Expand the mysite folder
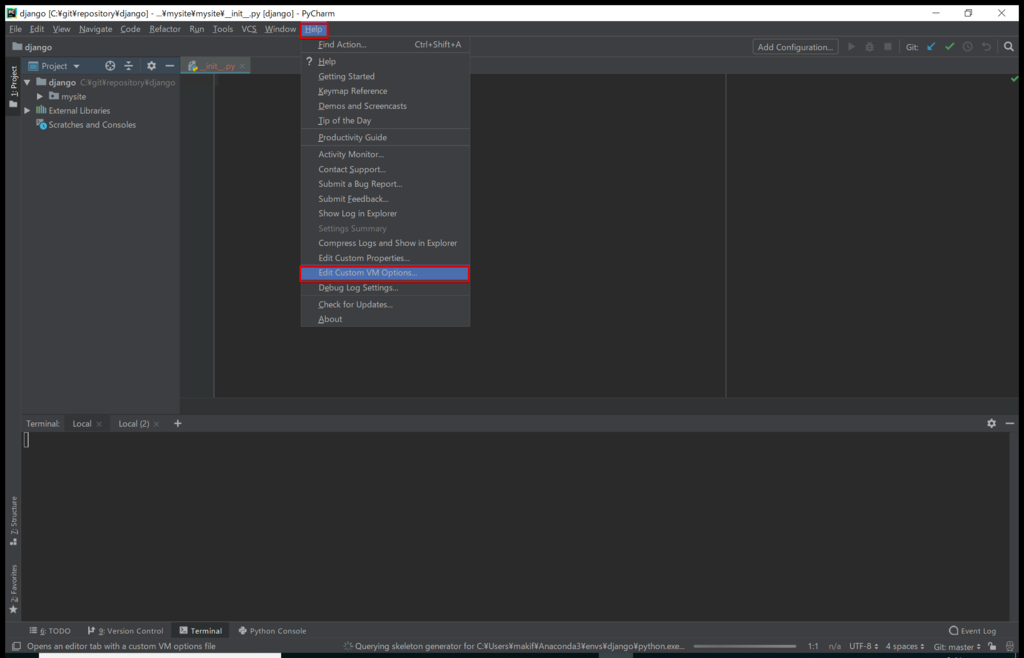Viewport: 1024px width, 658px height. [40, 97]
